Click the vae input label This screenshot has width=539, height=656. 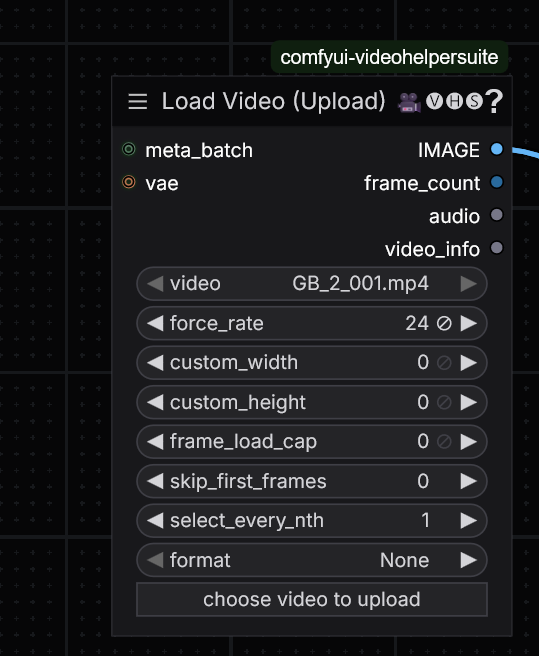coord(162,184)
